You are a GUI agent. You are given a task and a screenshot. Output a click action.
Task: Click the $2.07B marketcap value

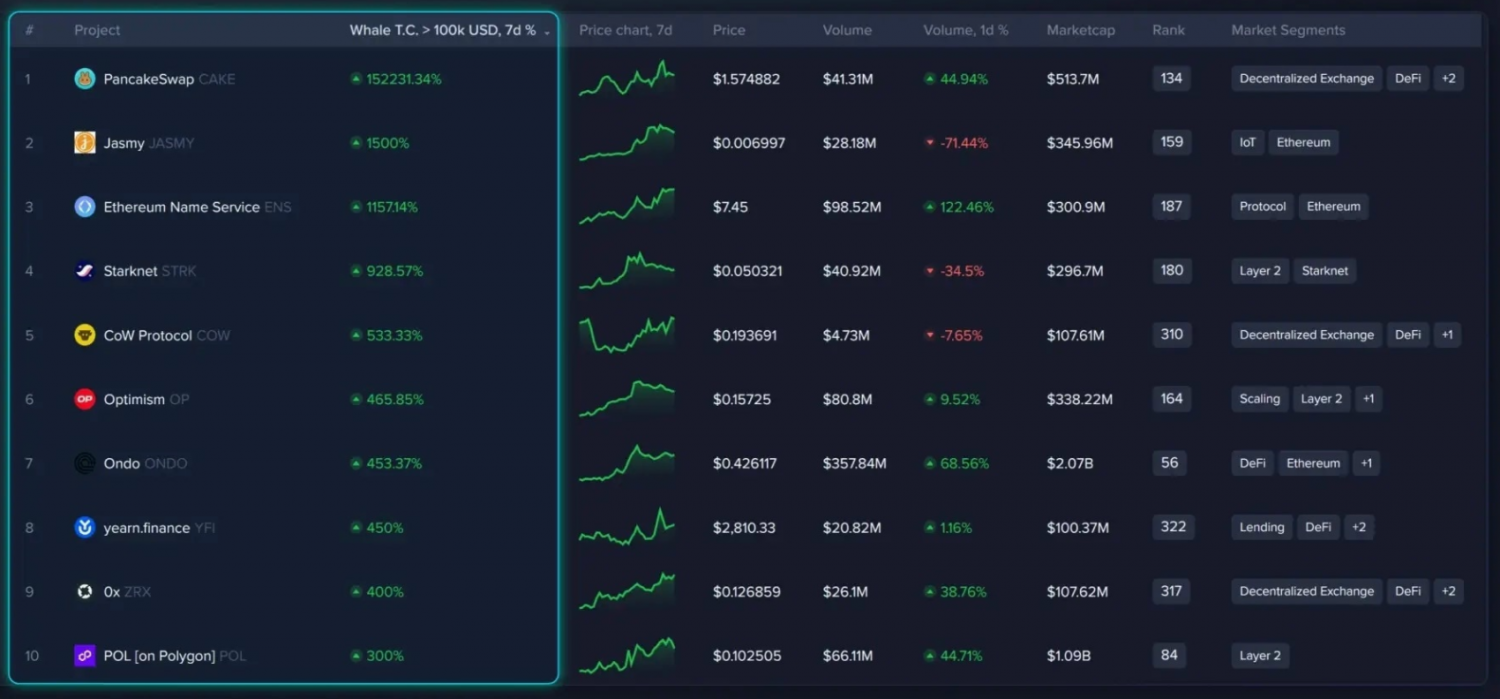click(x=1070, y=463)
